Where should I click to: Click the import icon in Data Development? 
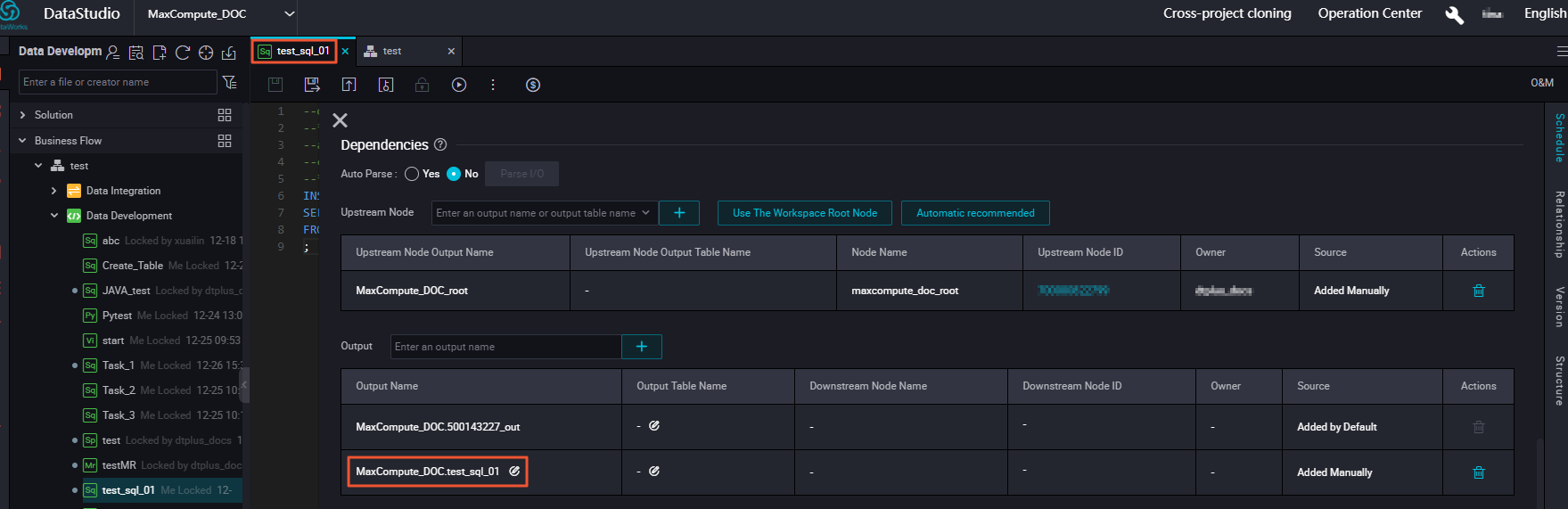(229, 53)
